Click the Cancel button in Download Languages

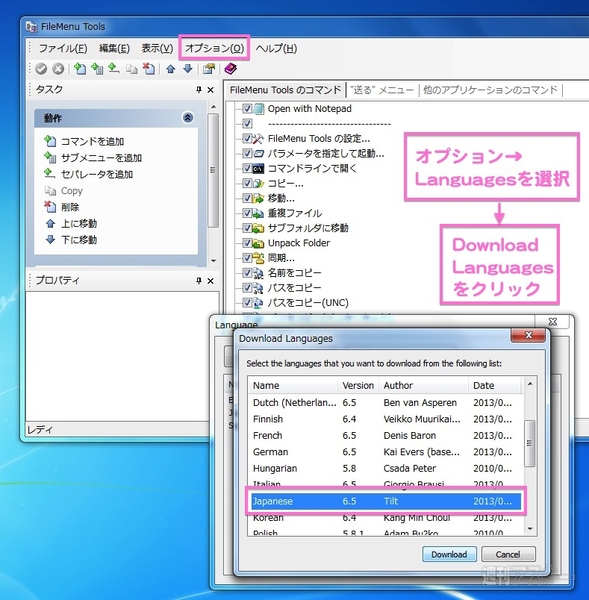click(x=508, y=554)
